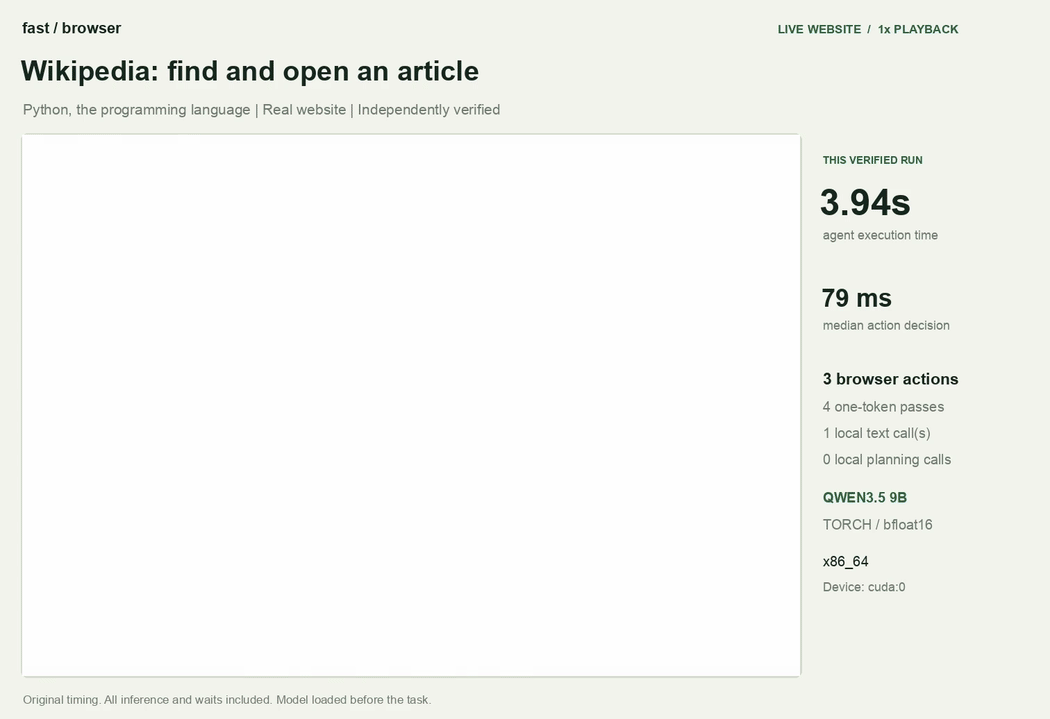Viewport: 1050px width, 719px height.
Task: Click the 'Device: cuda:0' text
Action: coord(864,587)
